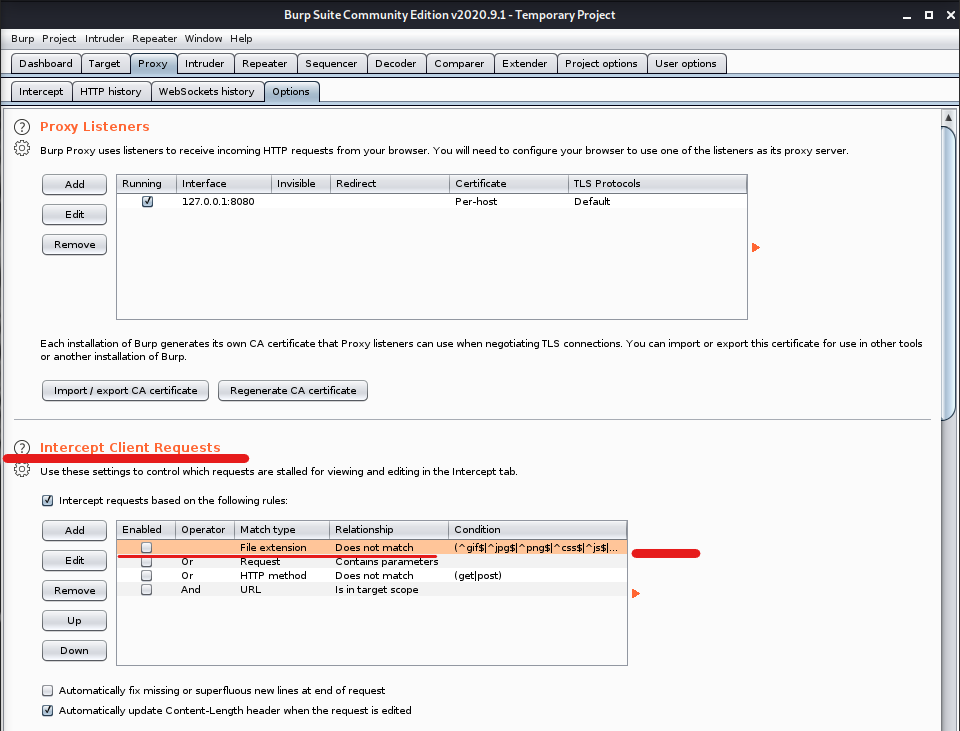Click Interface column header
This screenshot has height=731, width=960.
224,184
